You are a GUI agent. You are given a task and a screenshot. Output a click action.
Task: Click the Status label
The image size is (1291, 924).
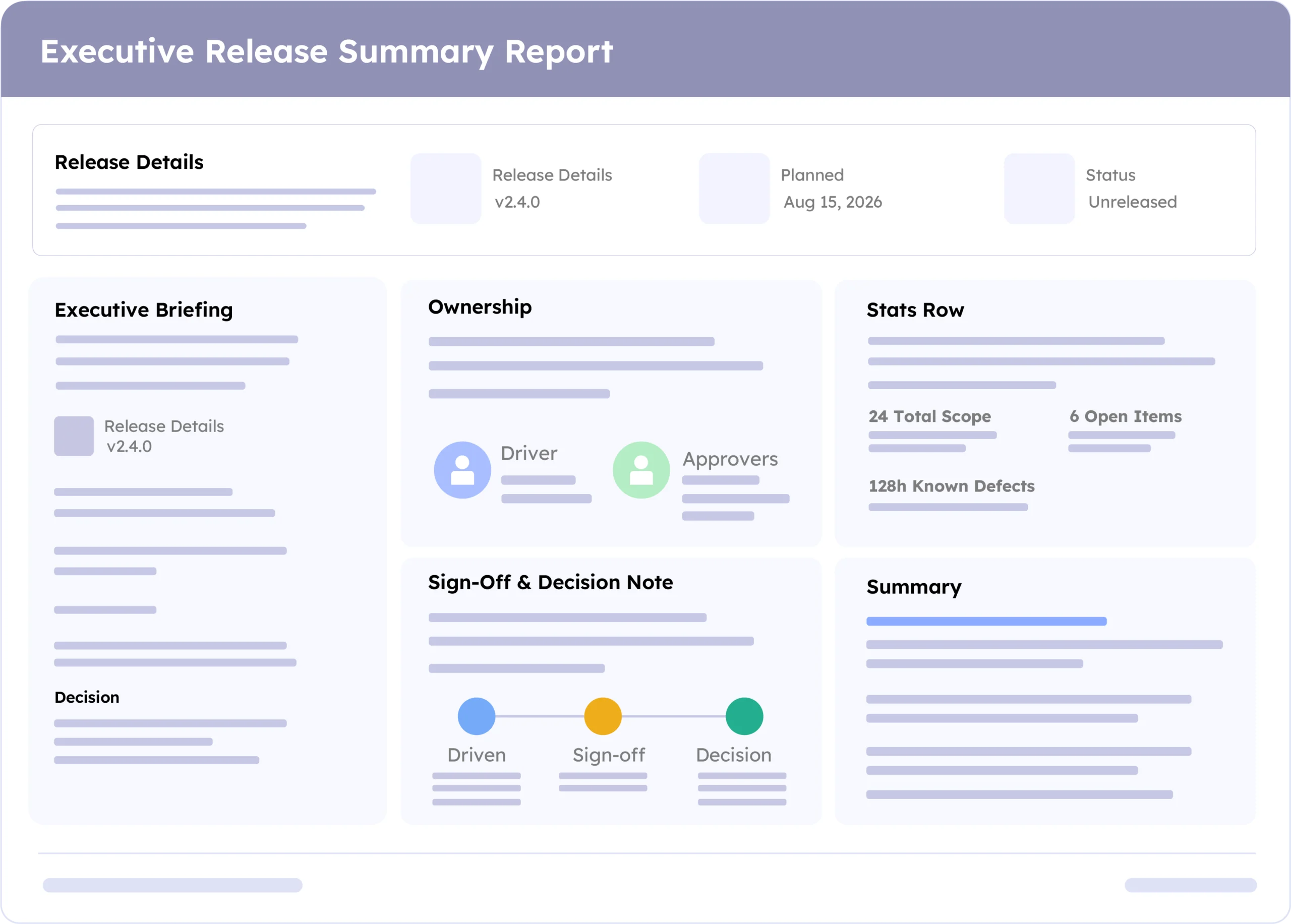pos(1110,175)
